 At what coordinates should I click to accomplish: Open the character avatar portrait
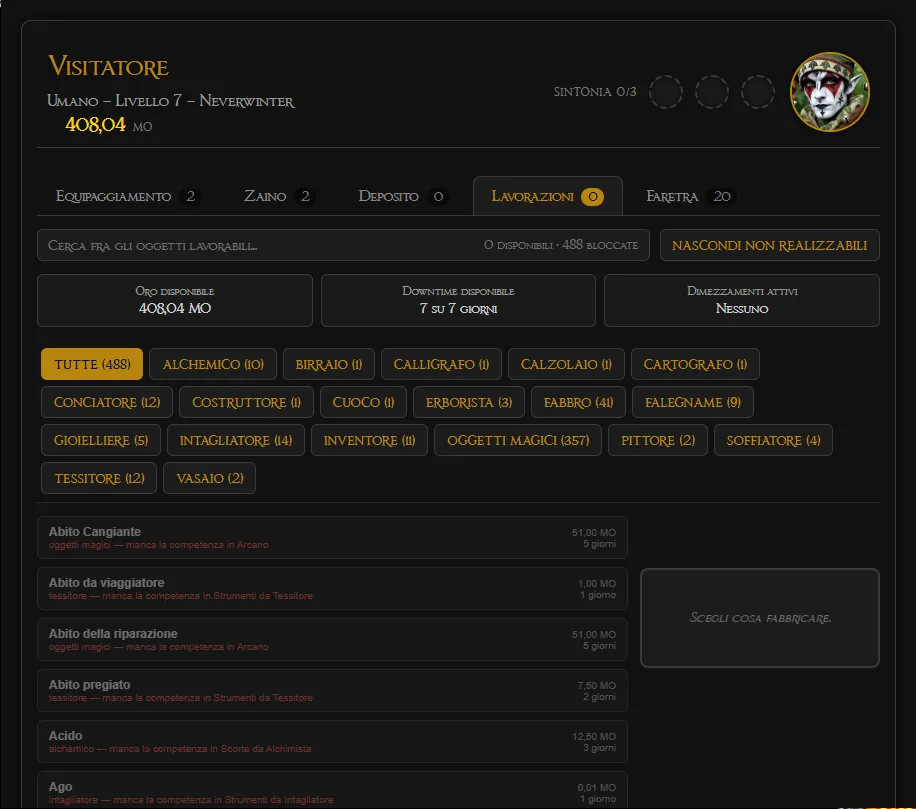tap(830, 92)
